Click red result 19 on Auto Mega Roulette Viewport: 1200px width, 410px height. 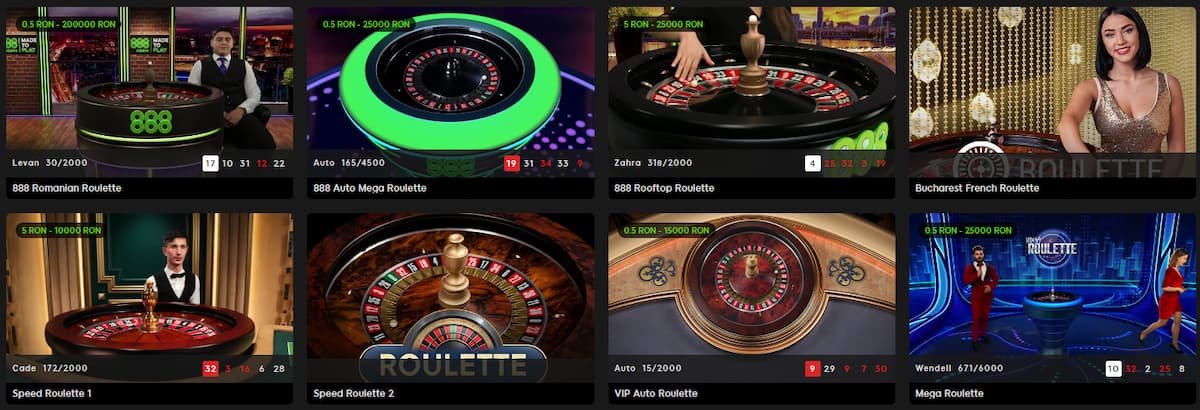point(511,163)
